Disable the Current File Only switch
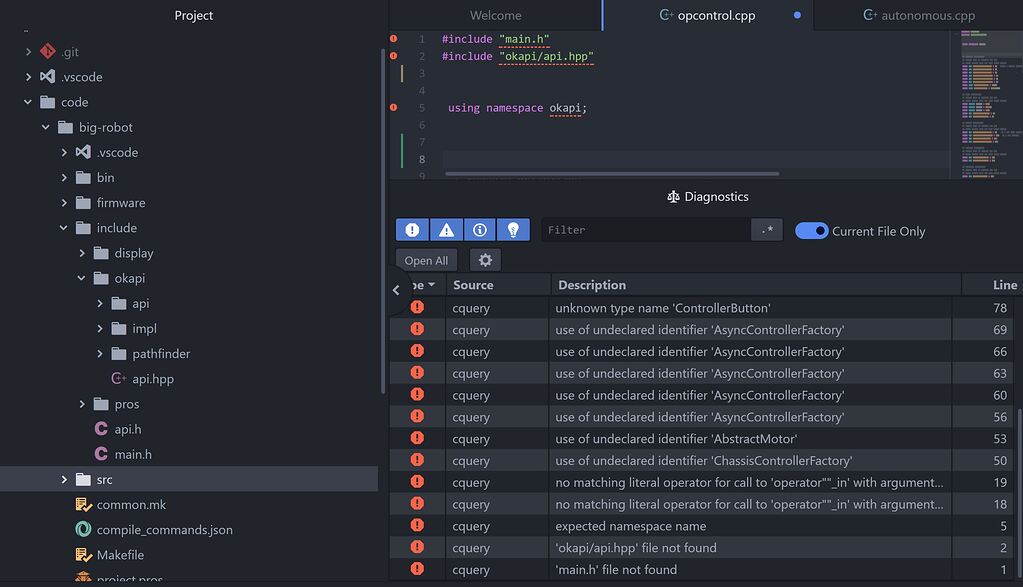 tap(811, 231)
